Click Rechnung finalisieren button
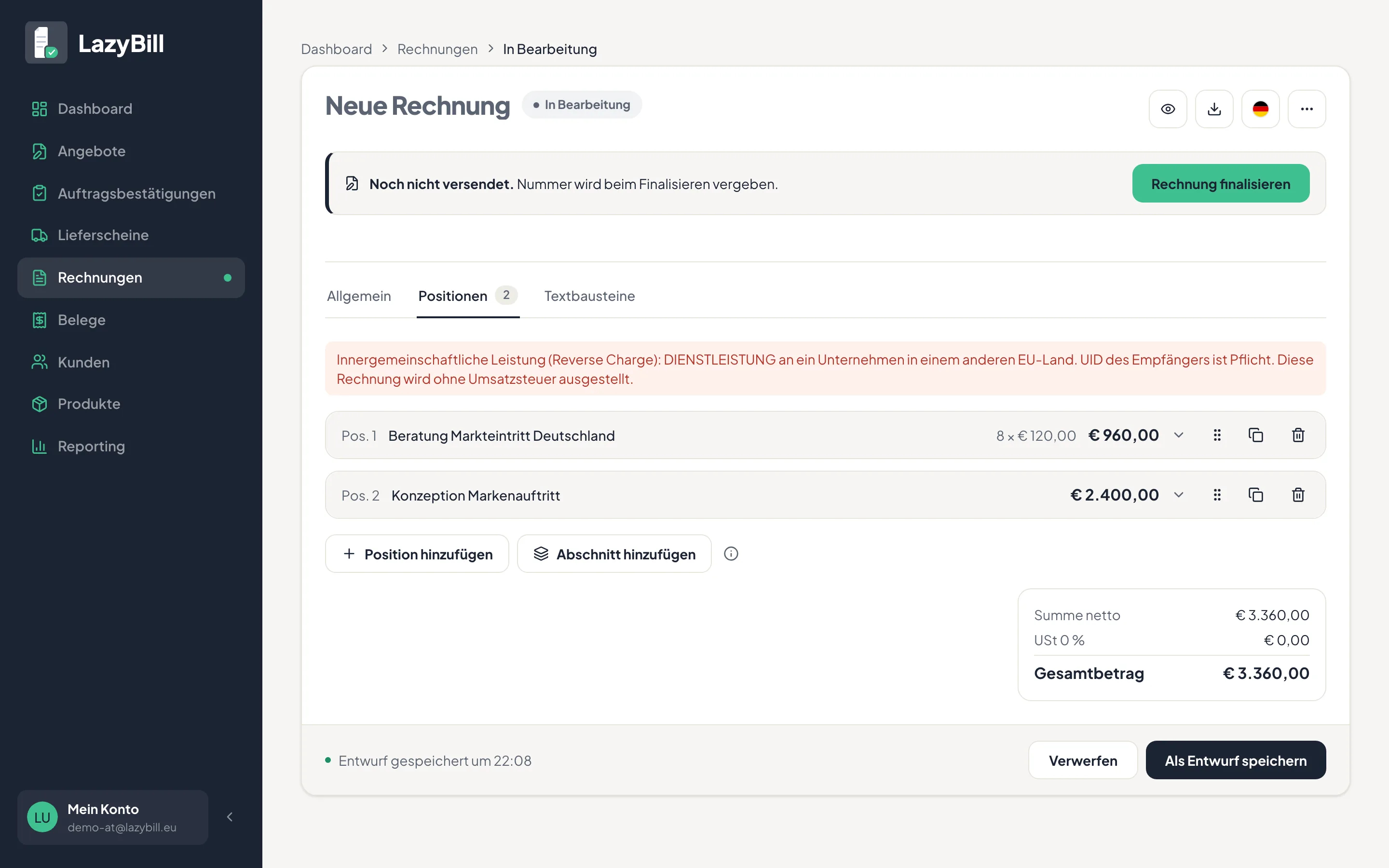The width and height of the screenshot is (1389, 868). [1221, 184]
